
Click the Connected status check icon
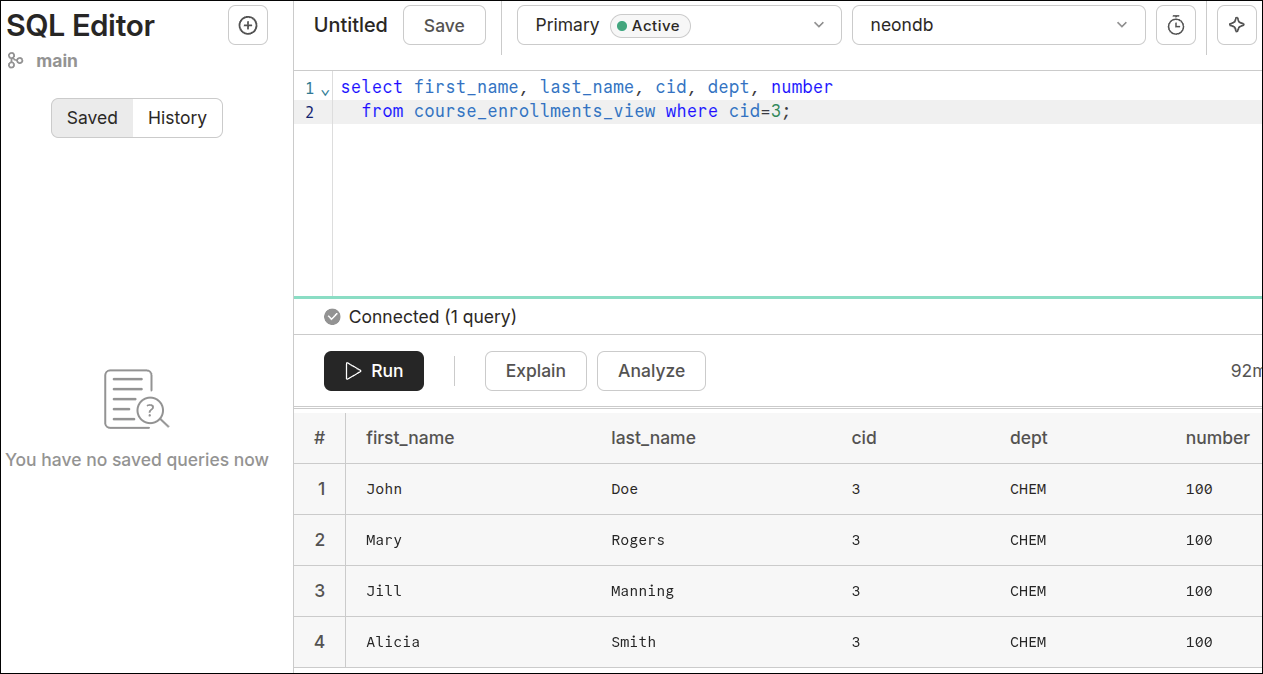pos(332,317)
